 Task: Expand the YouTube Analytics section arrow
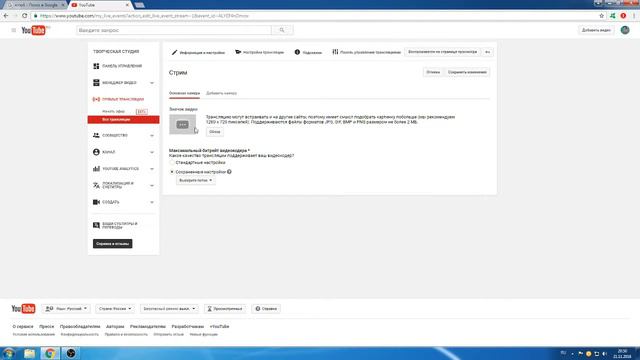[152, 169]
